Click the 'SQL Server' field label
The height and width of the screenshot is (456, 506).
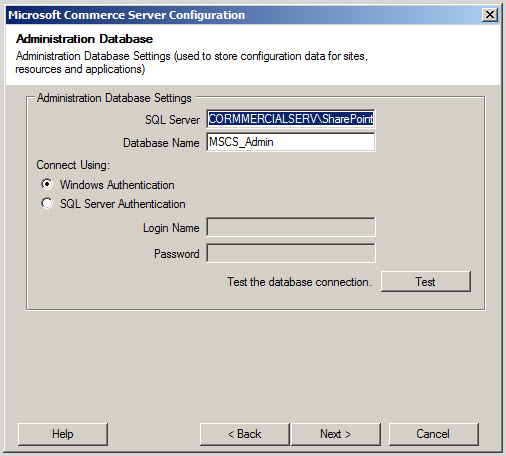coord(172,120)
